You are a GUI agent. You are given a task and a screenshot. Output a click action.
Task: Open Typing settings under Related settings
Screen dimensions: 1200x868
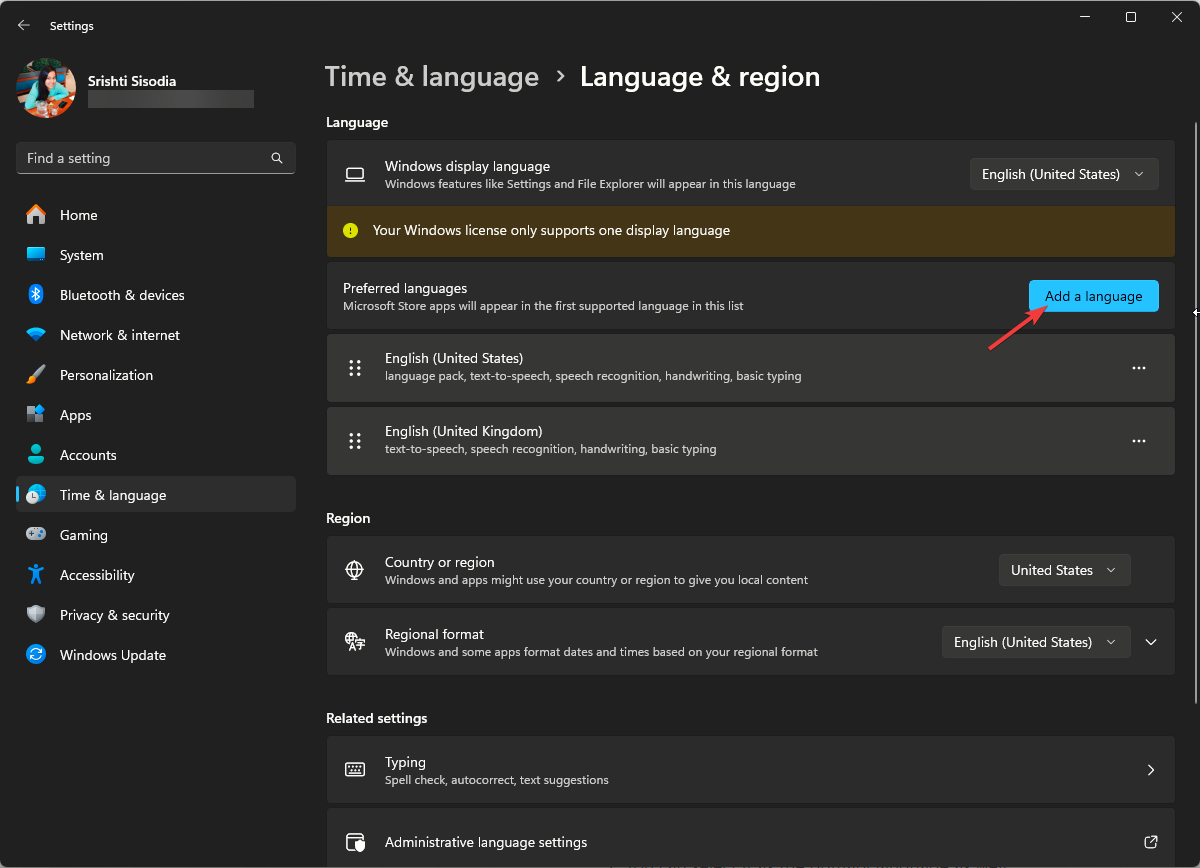pos(750,770)
